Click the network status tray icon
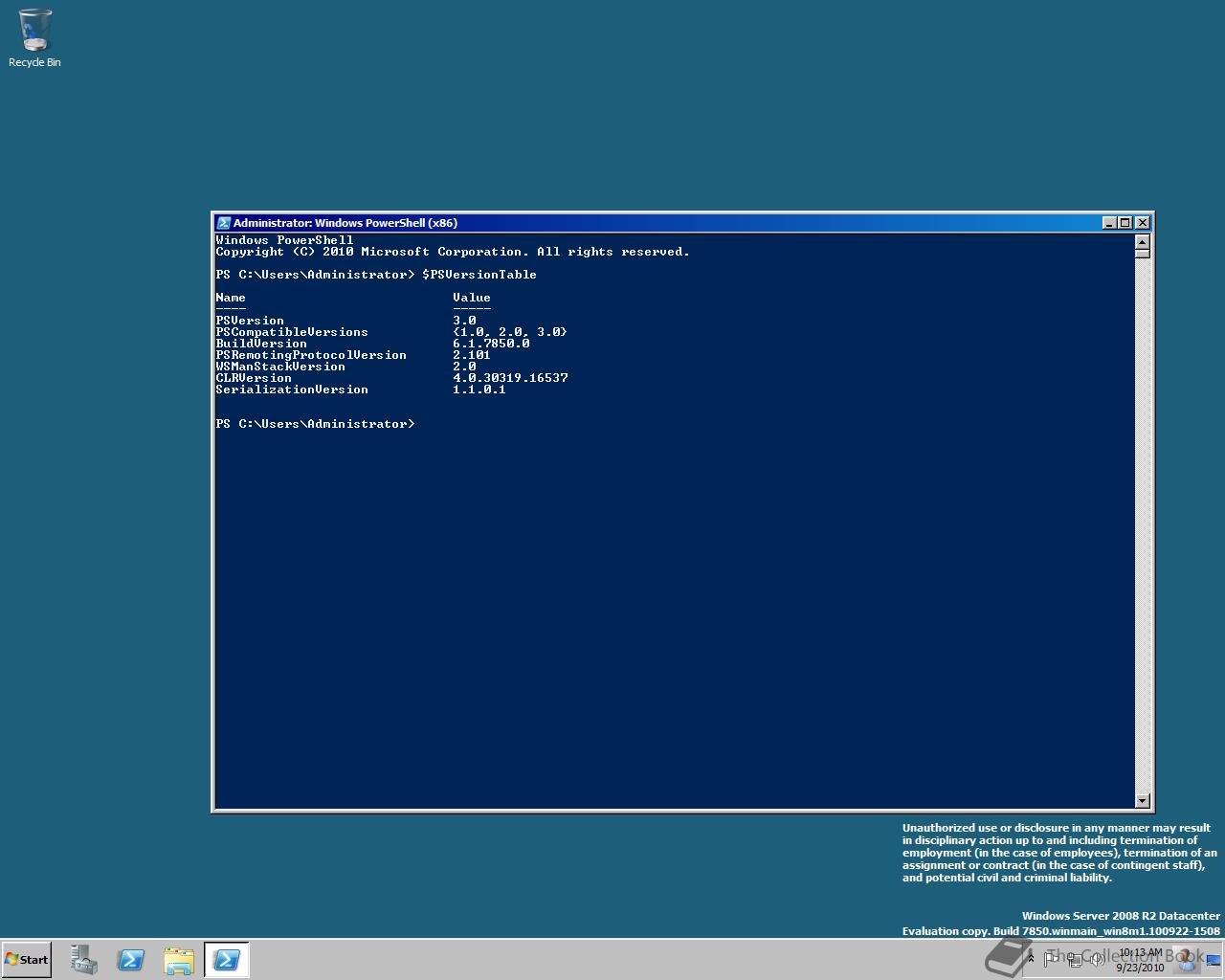The width and height of the screenshot is (1225, 980). point(1075,958)
